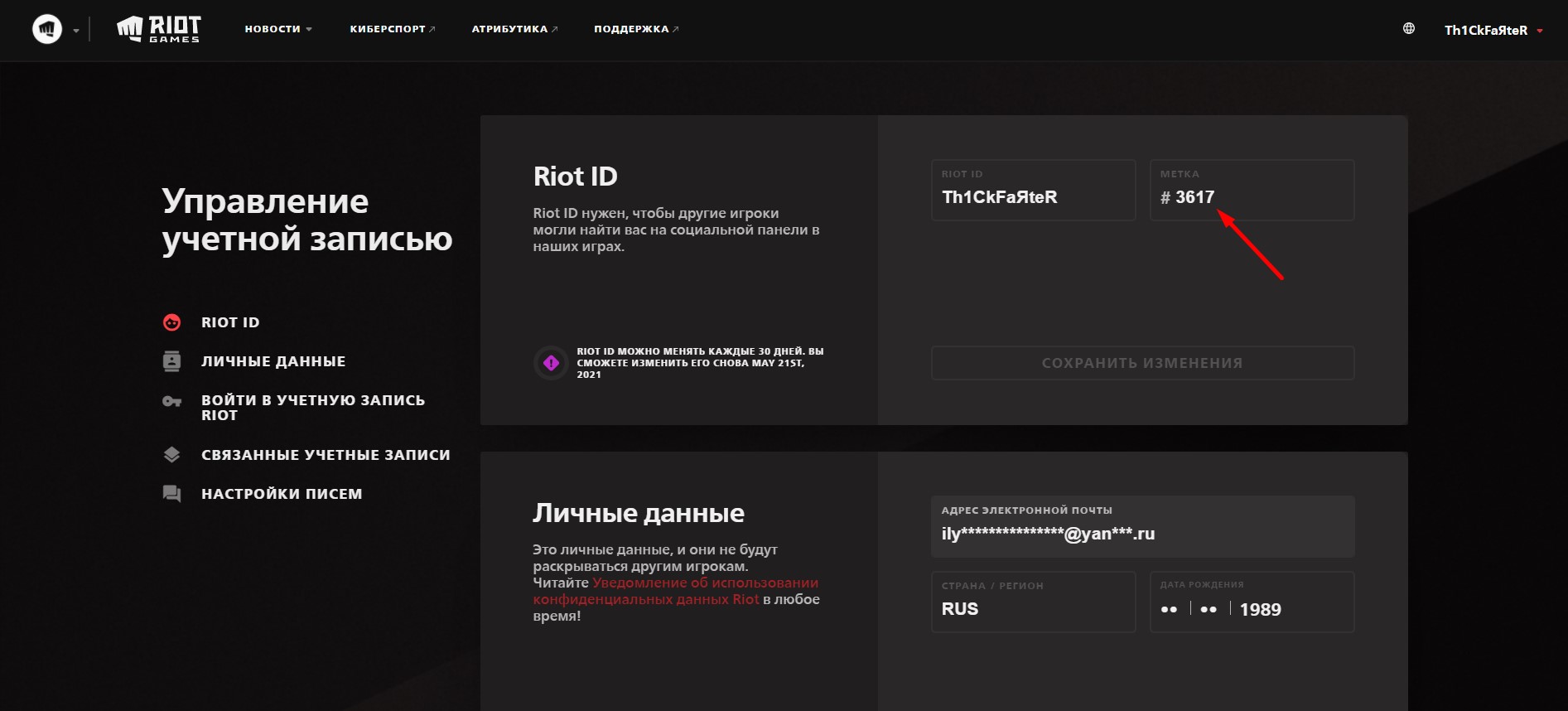Screen dimensions: 1568x711
Task: Click the key icon in sidebar
Action: coord(171,401)
